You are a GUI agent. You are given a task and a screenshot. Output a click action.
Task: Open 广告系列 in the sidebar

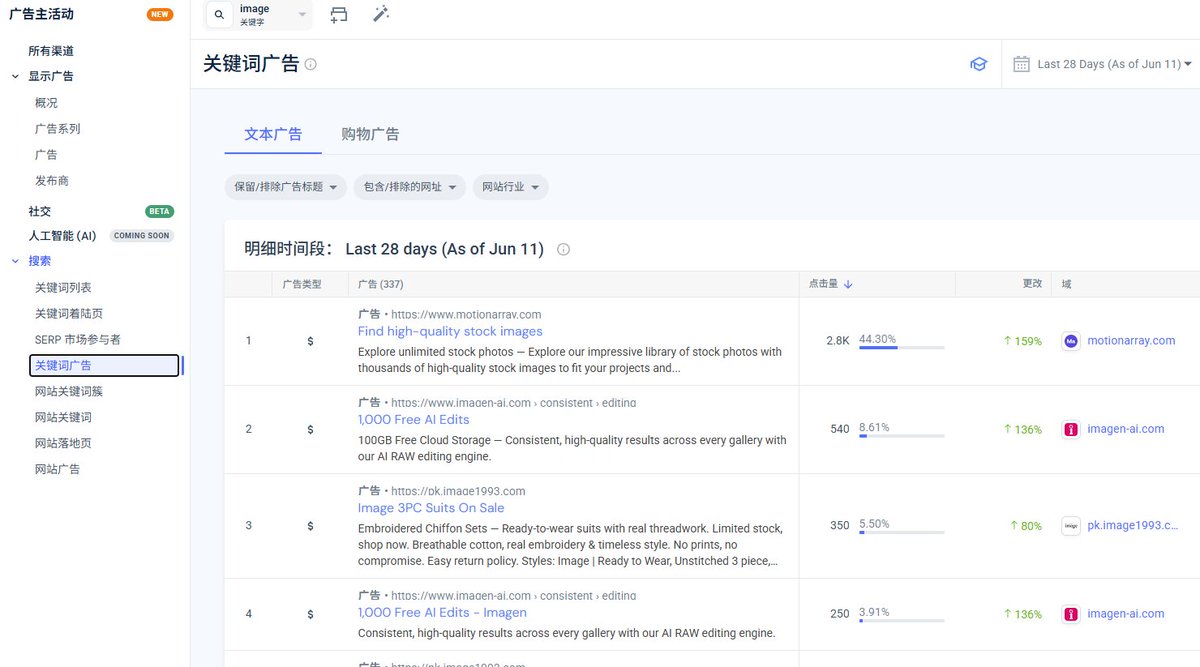57,129
